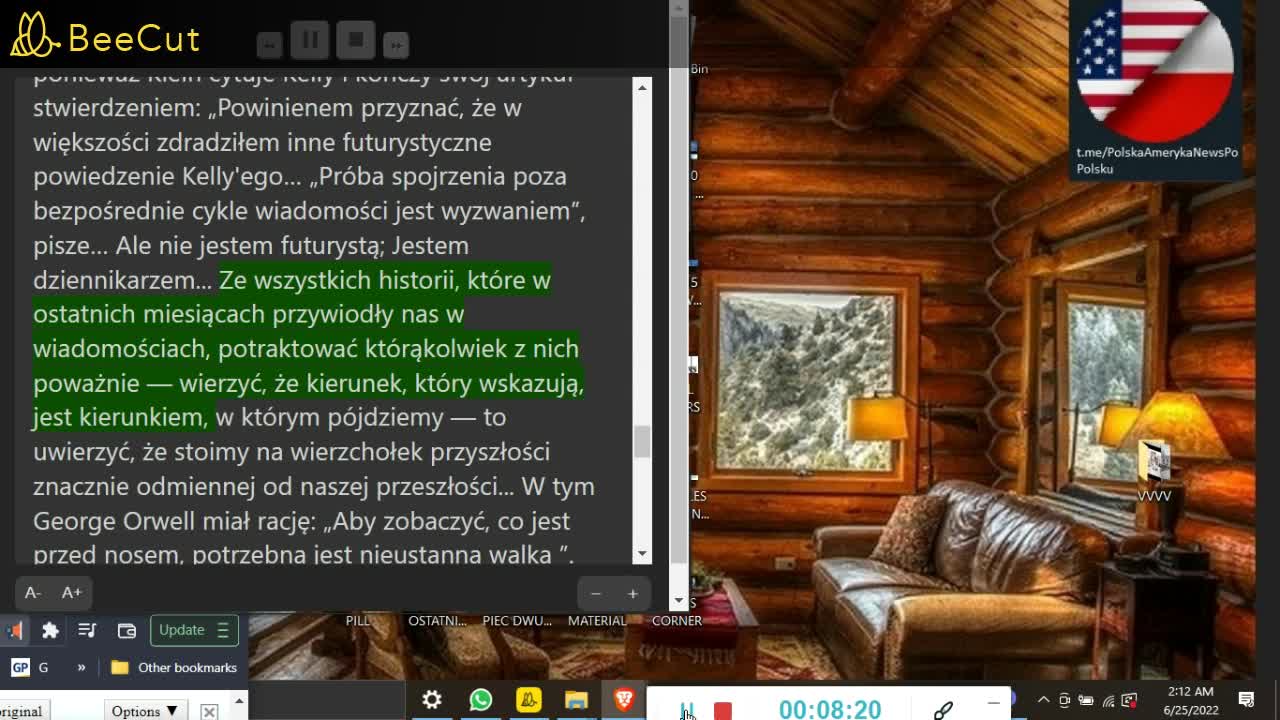
Task: Open the Options dropdown
Action: coord(146,711)
